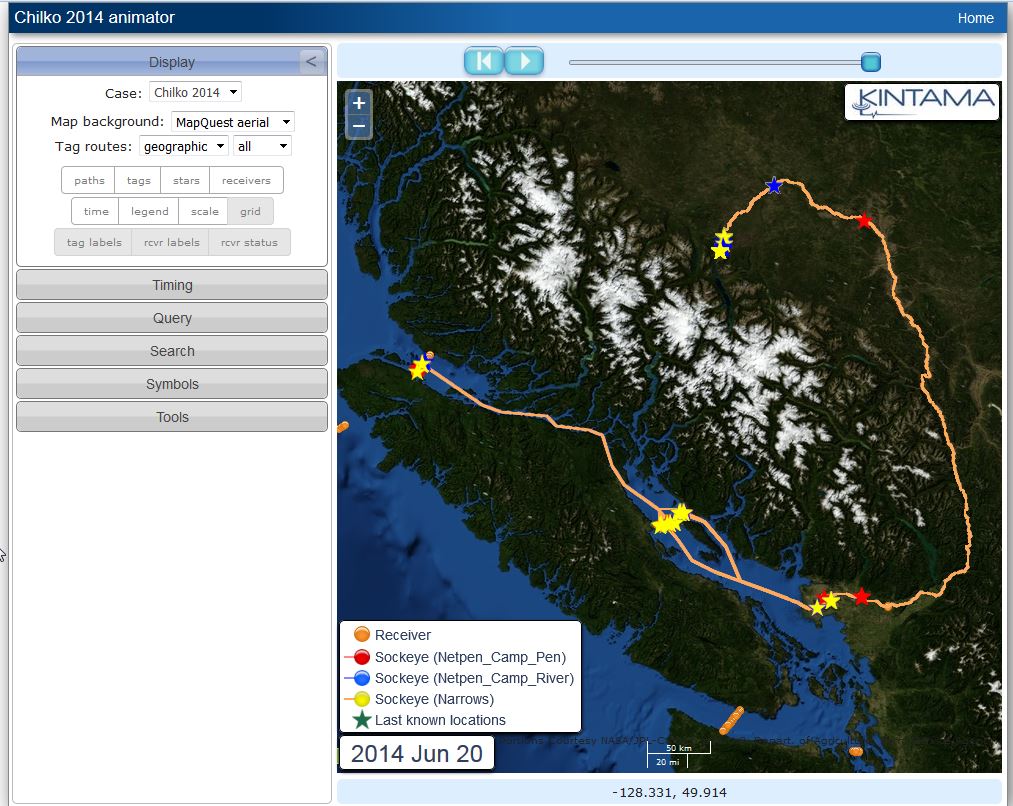Toggle the paths display option
This screenshot has height=806, width=1013.
pyautogui.click(x=89, y=181)
